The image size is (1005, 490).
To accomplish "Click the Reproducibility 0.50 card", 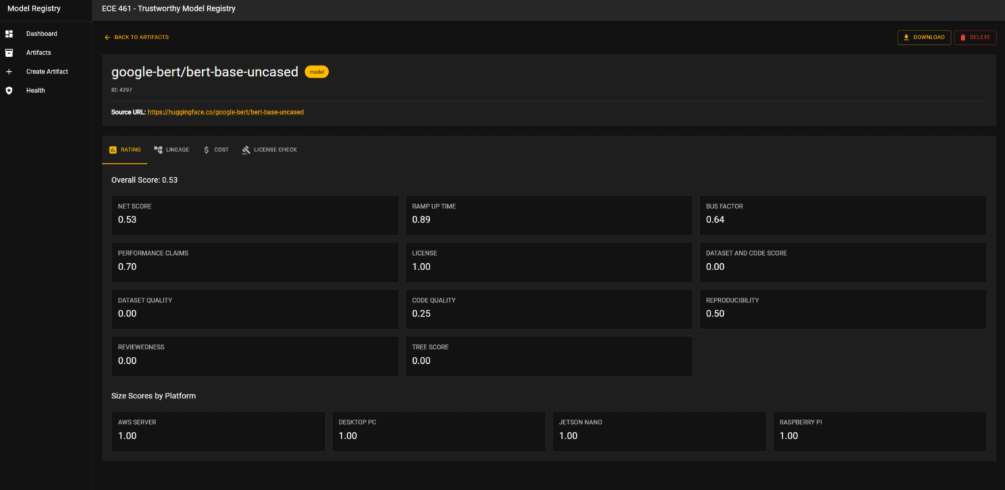I will (843, 309).
